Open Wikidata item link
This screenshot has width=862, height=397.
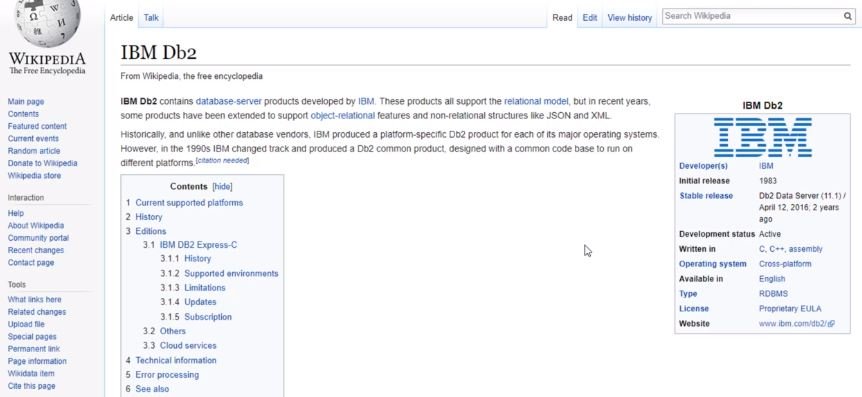point(31,373)
